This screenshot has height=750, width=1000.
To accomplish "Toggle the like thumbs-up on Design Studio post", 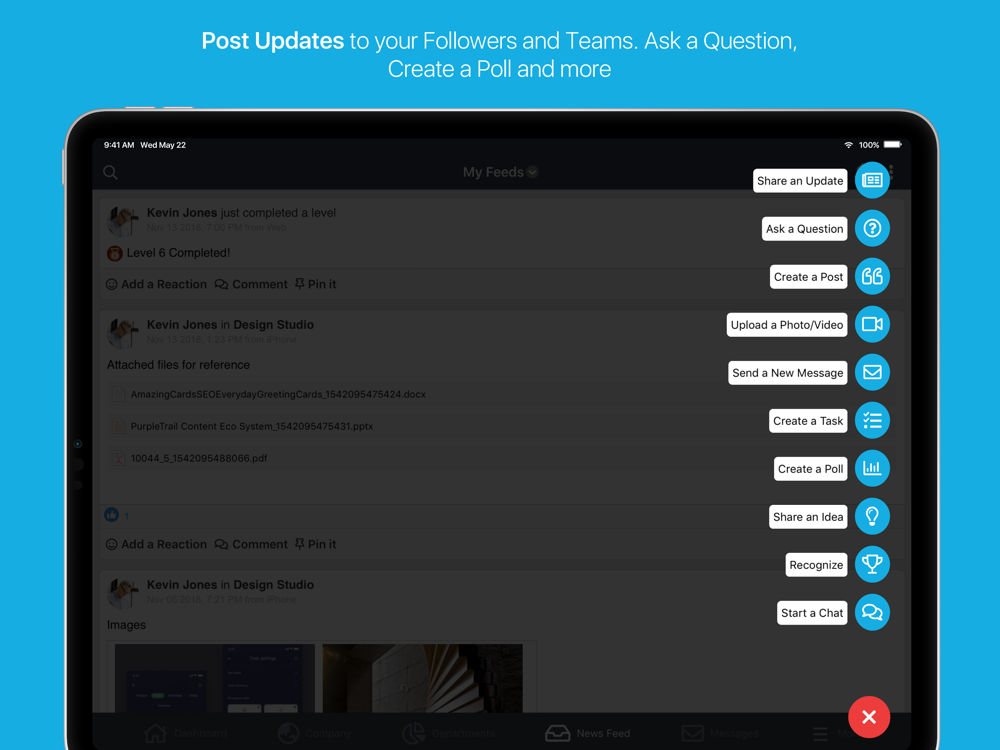I will tap(112, 515).
